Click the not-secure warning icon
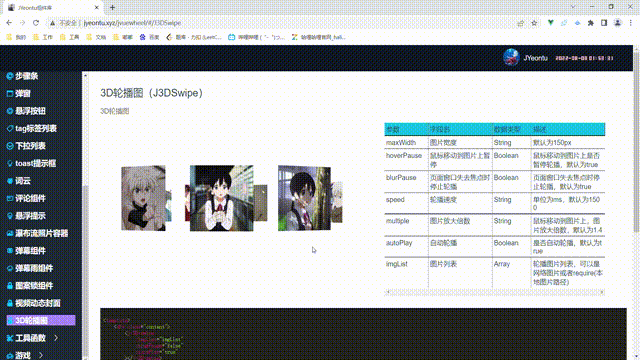This screenshot has height=360, width=640. [52, 23]
